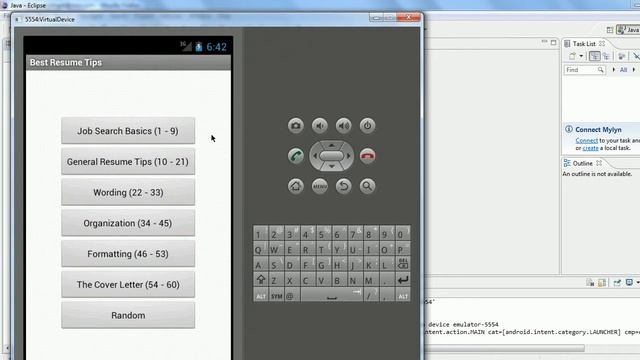Click the focus on workweek icon in Task List
Screen dimensions: 640x360
[621, 56]
